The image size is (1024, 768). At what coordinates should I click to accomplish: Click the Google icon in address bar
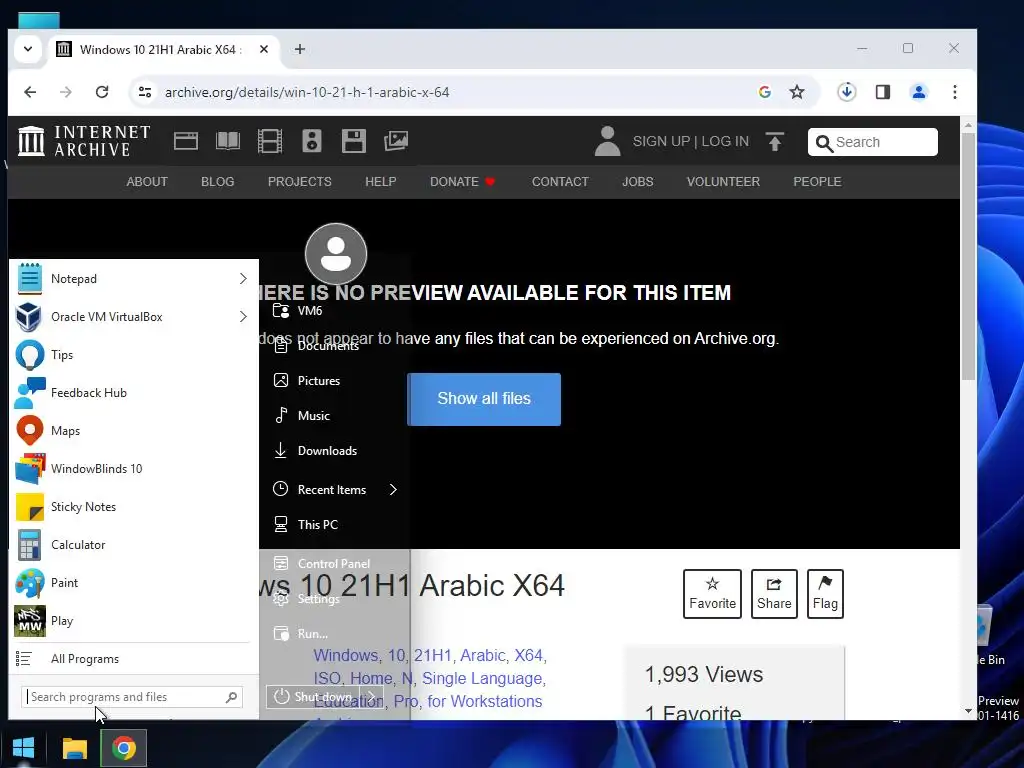[765, 92]
